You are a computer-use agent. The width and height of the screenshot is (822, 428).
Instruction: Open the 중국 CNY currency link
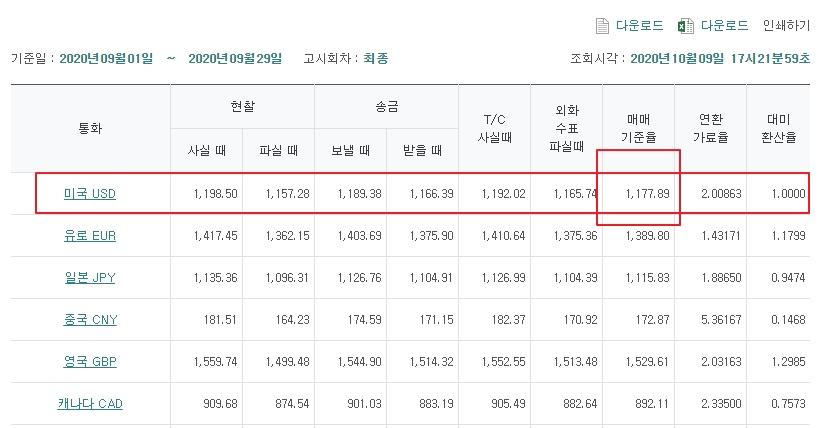(90, 319)
